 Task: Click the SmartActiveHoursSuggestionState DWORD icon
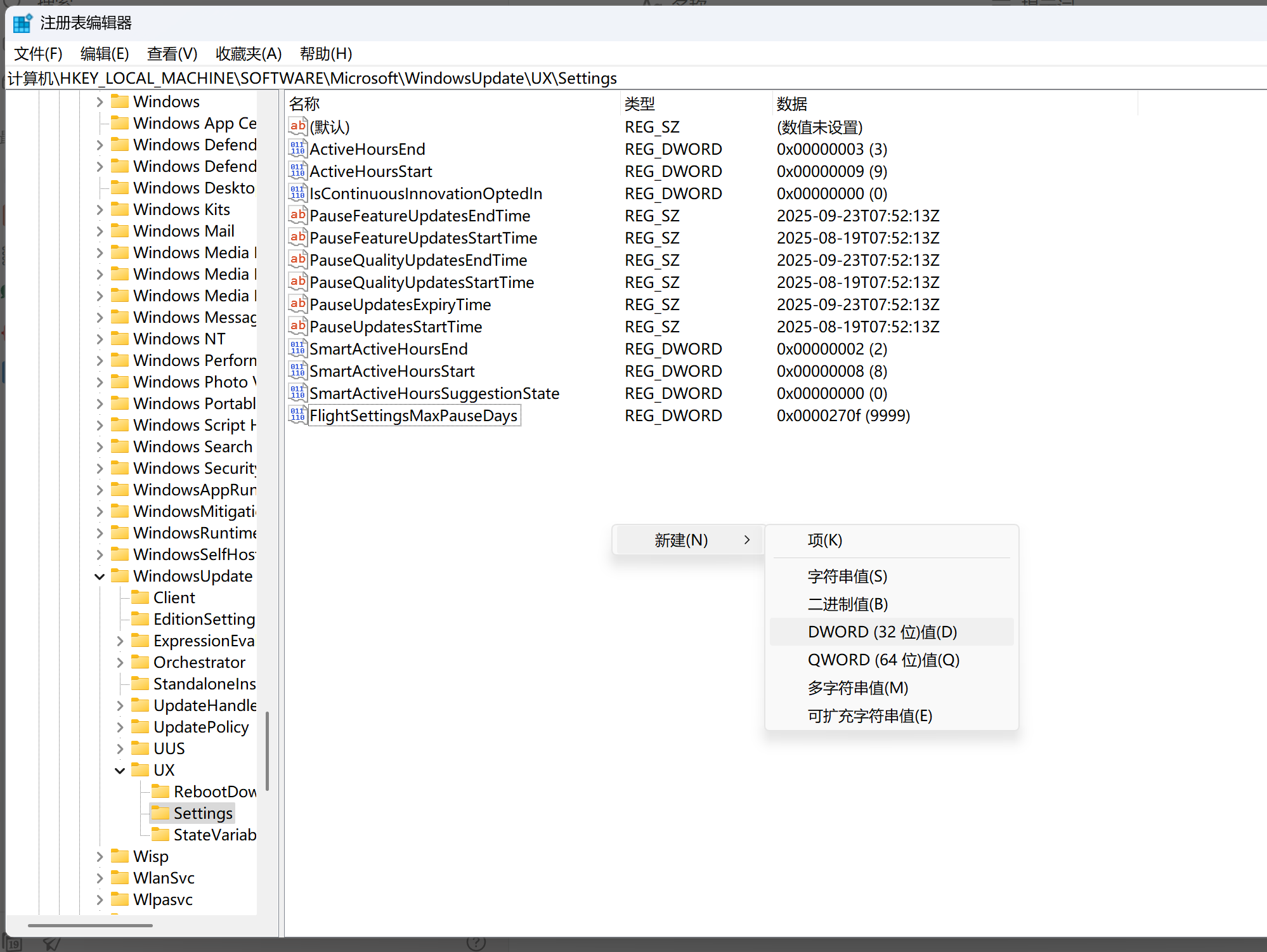297,393
